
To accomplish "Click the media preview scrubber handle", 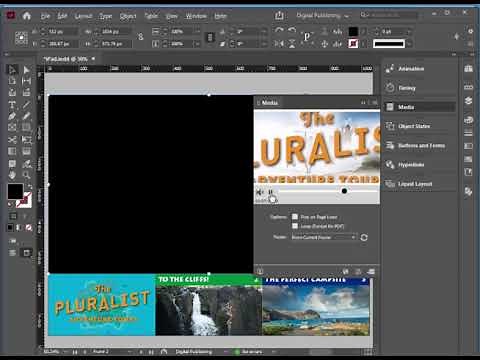I will [x=344, y=191].
